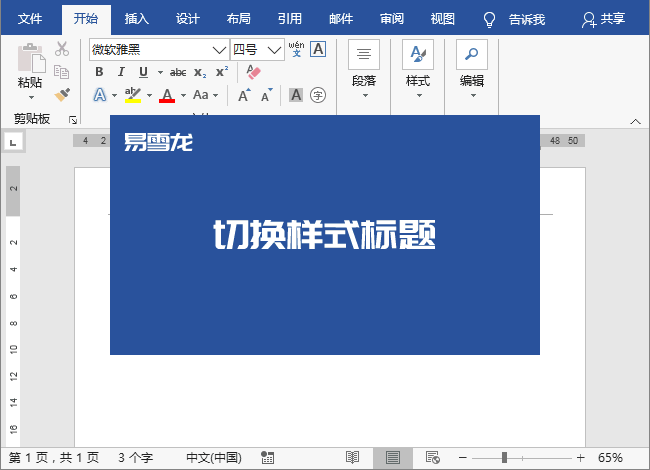The width and height of the screenshot is (650, 470).
Task: Click the enclosed character 字 icon
Action: coord(318,95)
